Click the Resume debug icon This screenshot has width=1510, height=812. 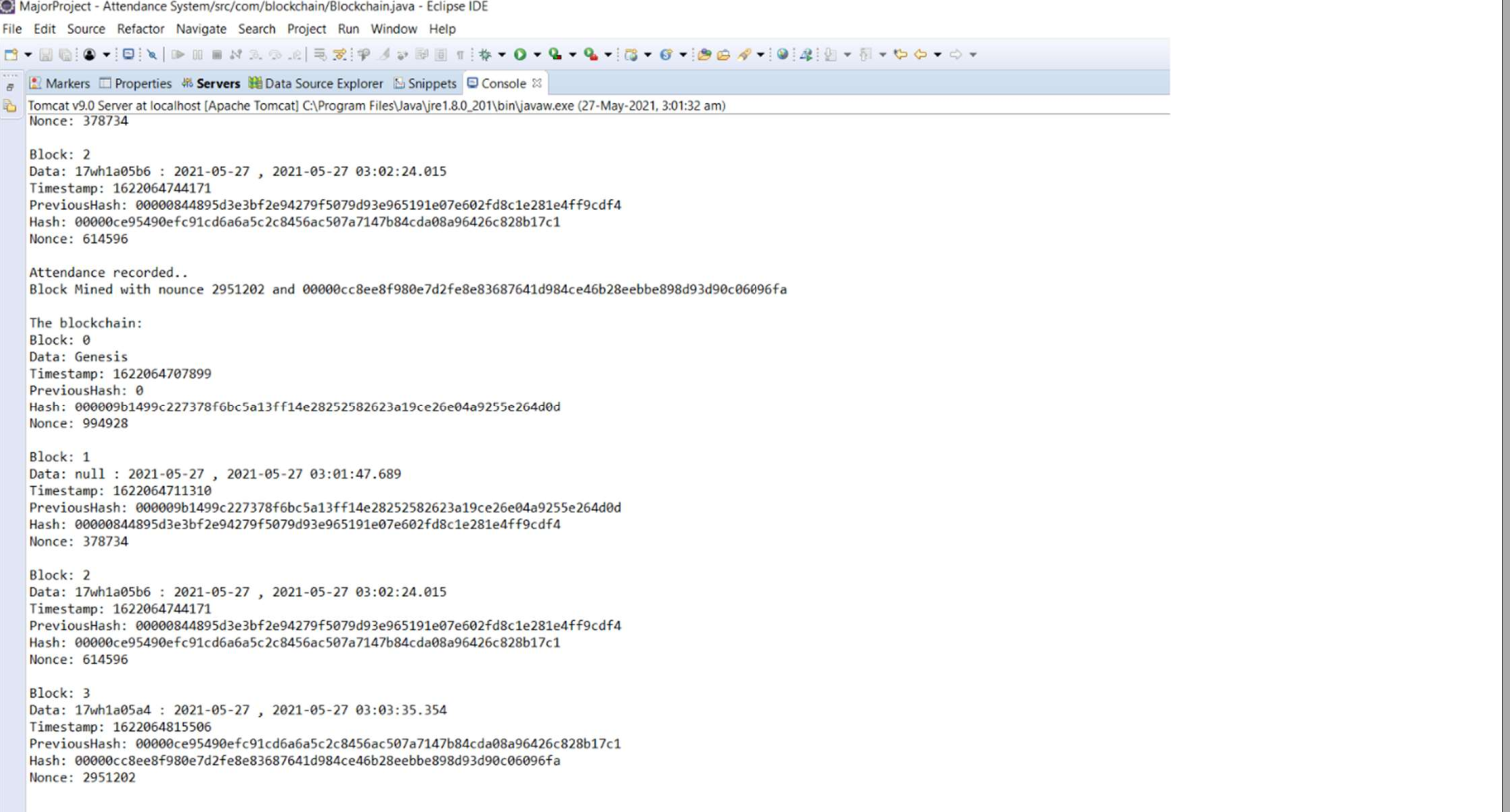pyautogui.click(x=178, y=54)
